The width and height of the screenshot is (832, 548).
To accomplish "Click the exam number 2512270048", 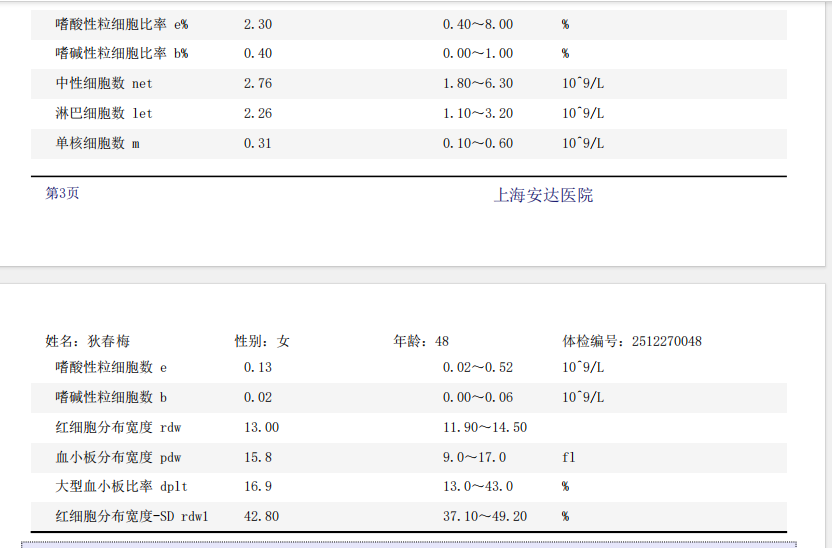I will [x=666, y=342].
